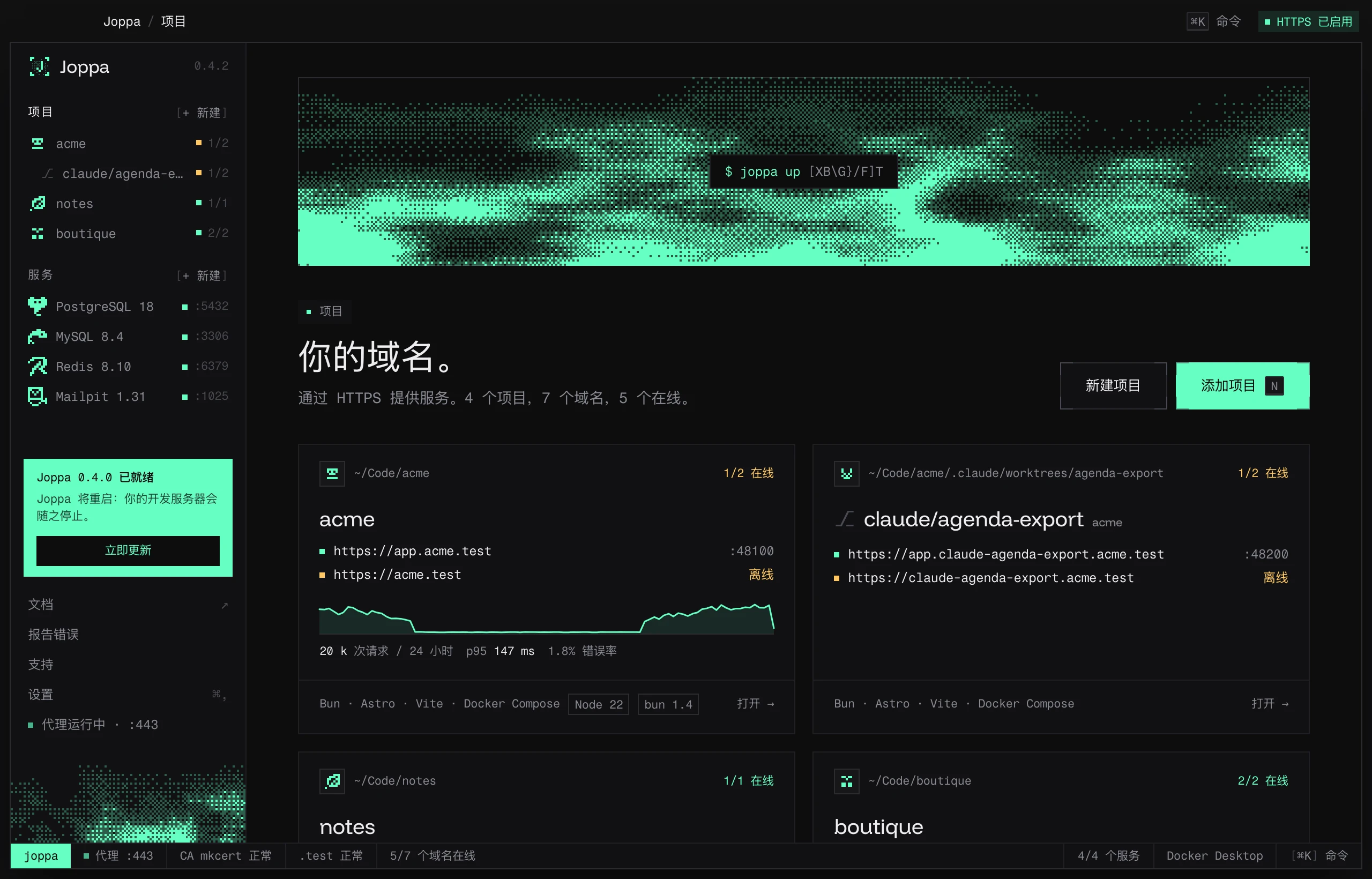
Task: Click the acme card's project icon
Action: tap(332, 473)
